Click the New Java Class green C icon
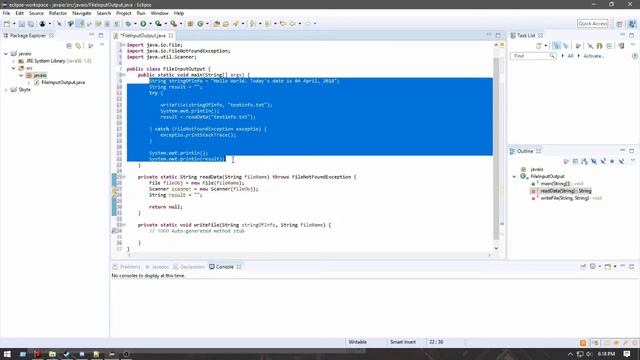This screenshot has width=640, height=360. pyautogui.click(x=200, y=24)
